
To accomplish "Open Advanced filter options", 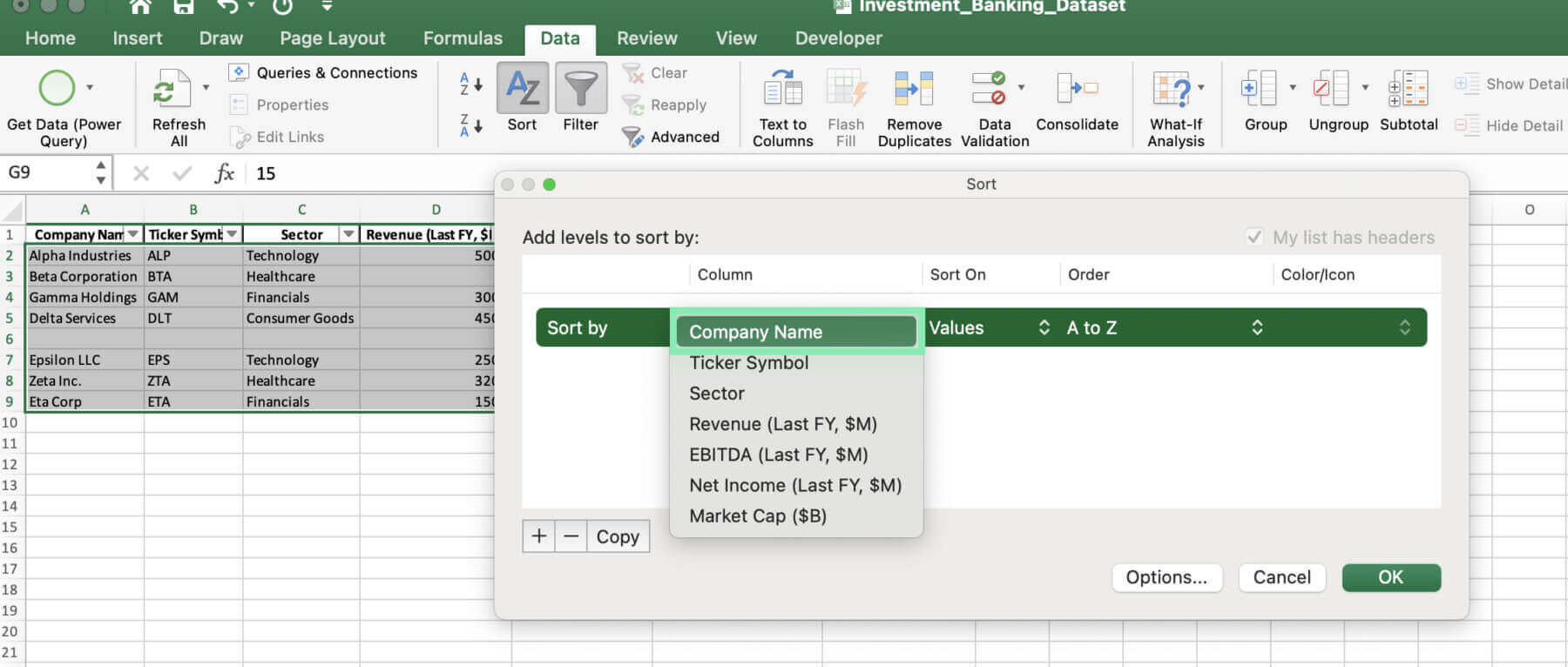I will (x=671, y=137).
